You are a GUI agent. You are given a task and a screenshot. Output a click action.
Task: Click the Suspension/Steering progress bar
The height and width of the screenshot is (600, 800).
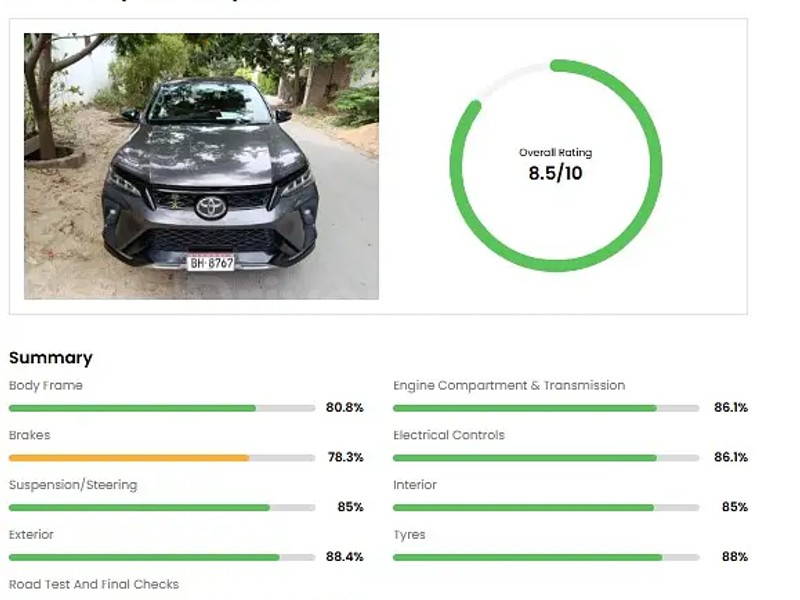click(x=161, y=508)
